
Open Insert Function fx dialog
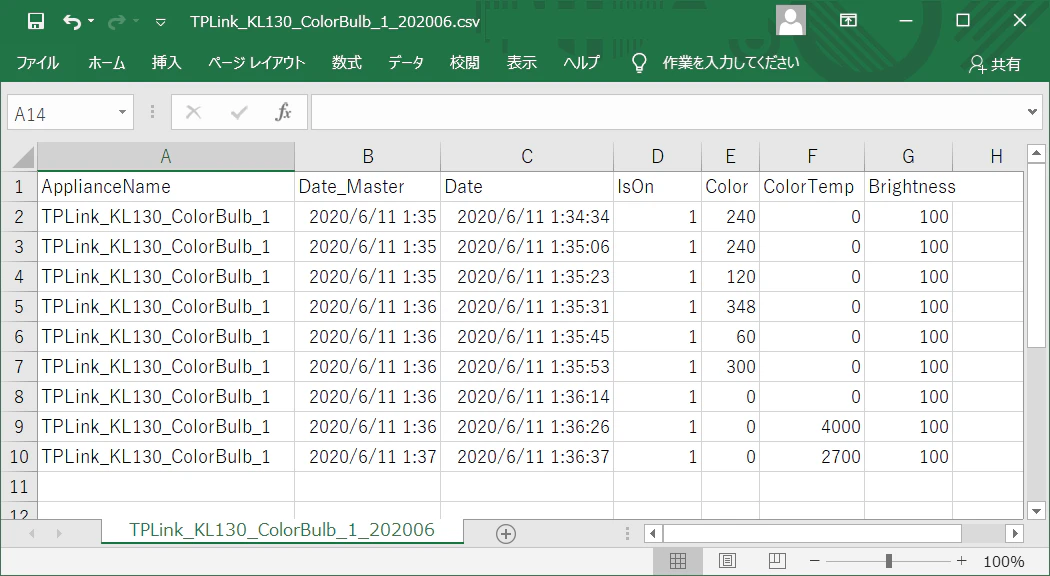click(283, 113)
